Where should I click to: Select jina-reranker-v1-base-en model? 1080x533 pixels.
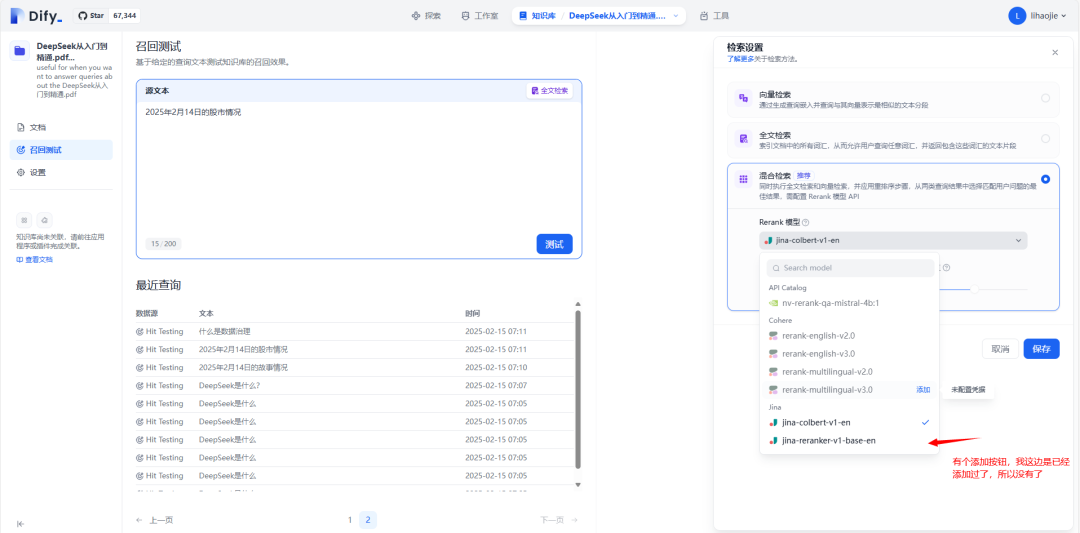tap(849, 441)
